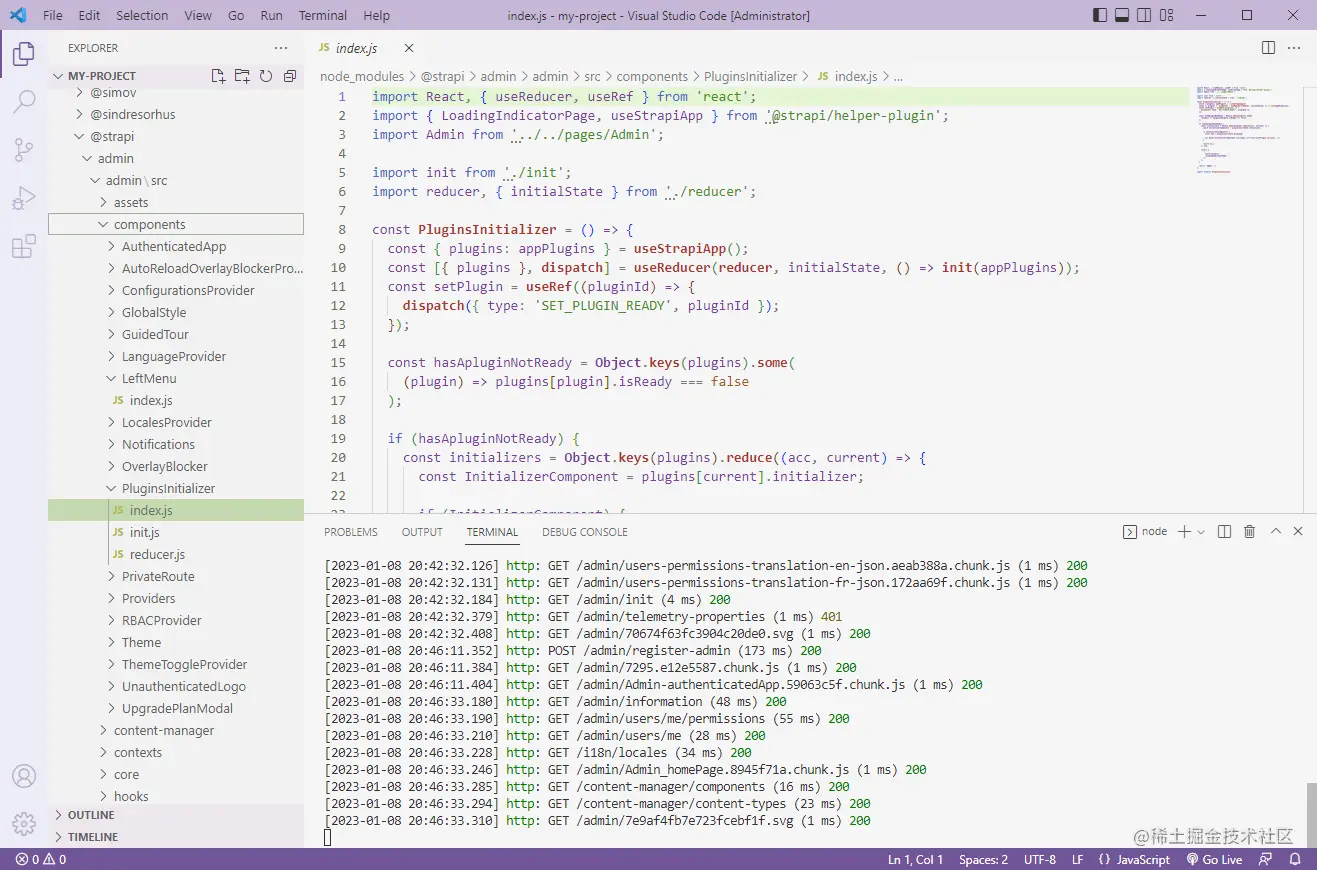Viewport: 1317px width, 870px height.
Task: Open notifications bell in status bar
Action: click(x=1295, y=860)
